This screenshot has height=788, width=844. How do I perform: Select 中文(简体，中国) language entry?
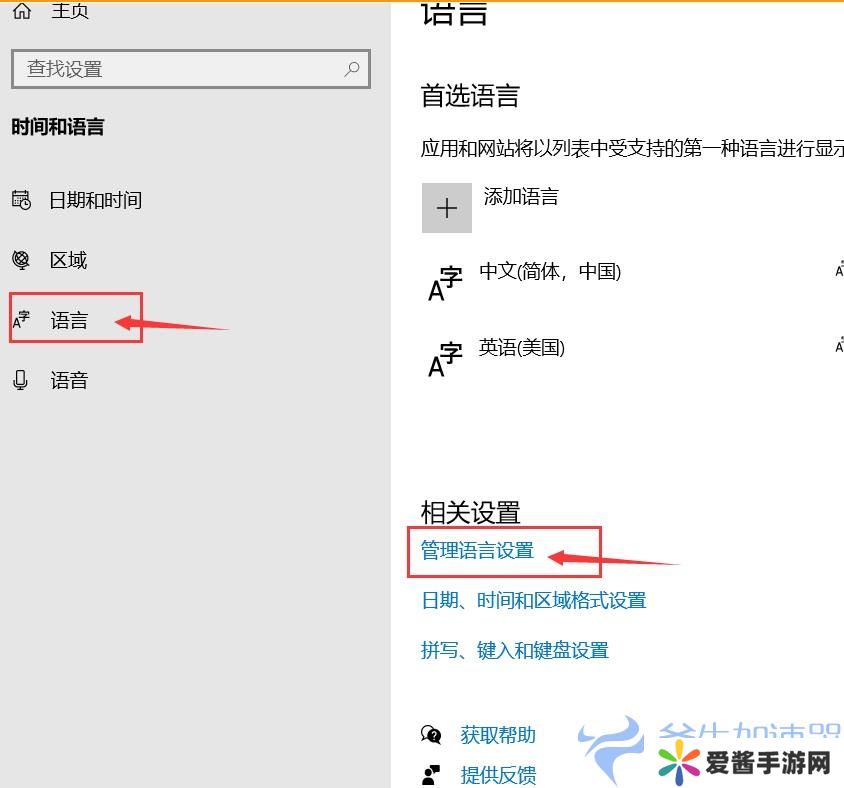coord(550,272)
